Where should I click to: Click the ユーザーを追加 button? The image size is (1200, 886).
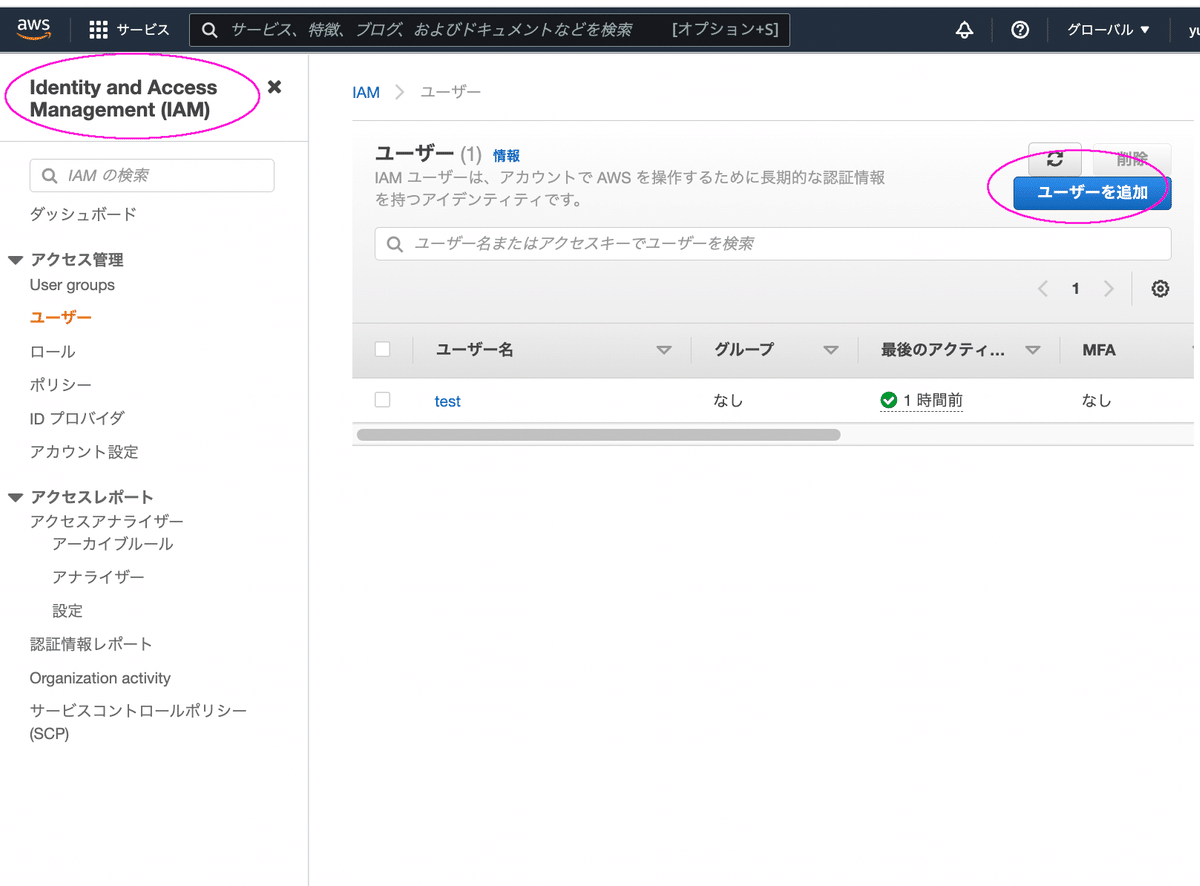click(x=1092, y=193)
